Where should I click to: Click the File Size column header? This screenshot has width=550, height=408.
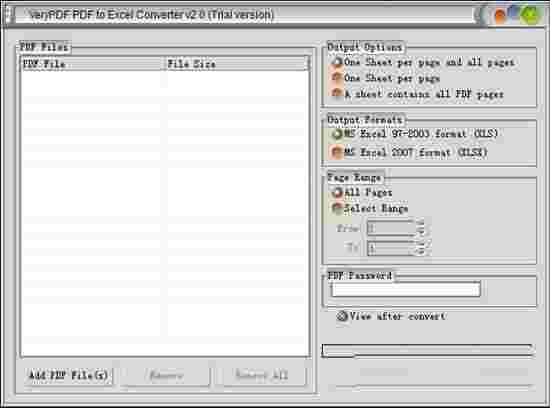(x=237, y=64)
